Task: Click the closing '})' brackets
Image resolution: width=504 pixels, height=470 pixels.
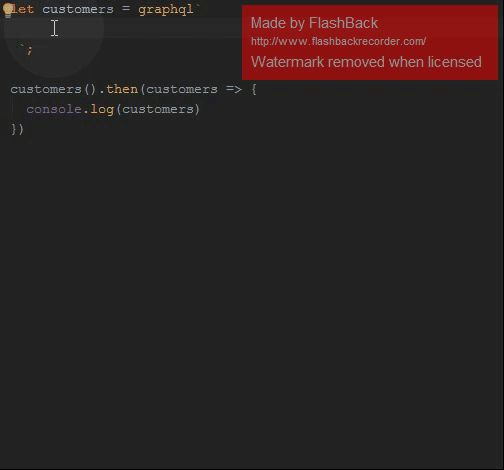Action: (x=17, y=129)
